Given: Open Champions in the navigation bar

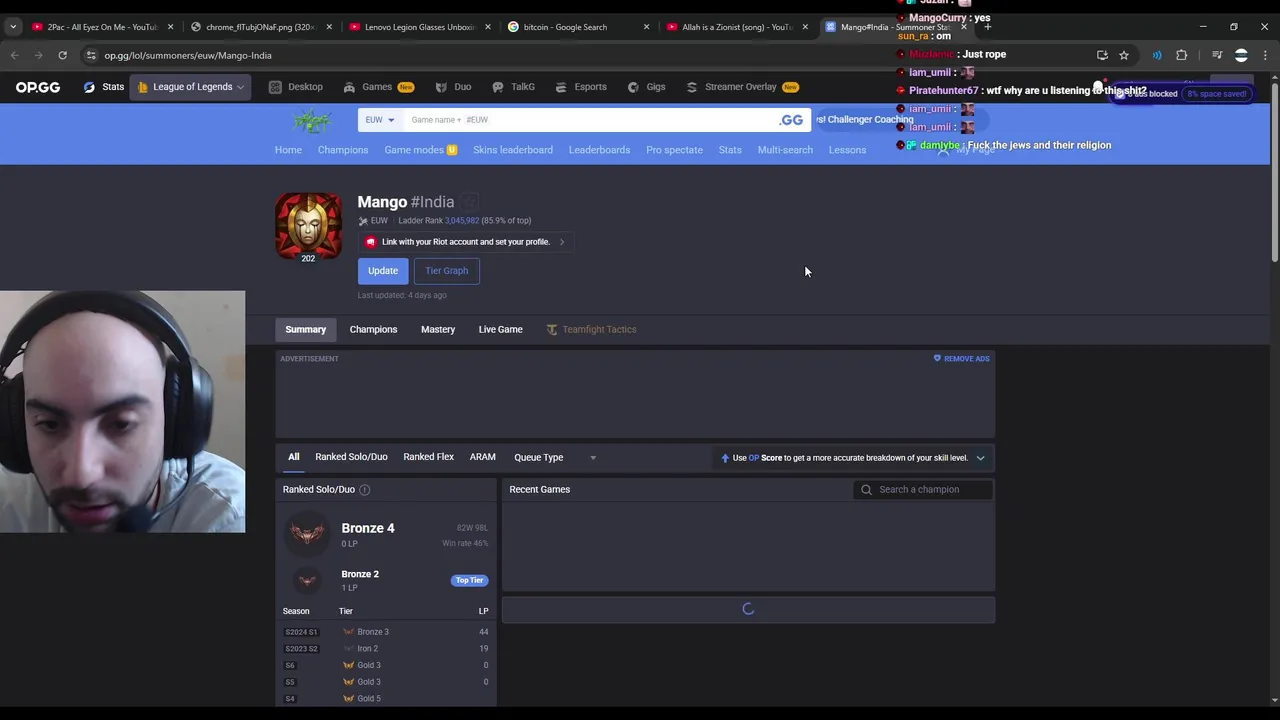Looking at the screenshot, I should pyautogui.click(x=343, y=150).
